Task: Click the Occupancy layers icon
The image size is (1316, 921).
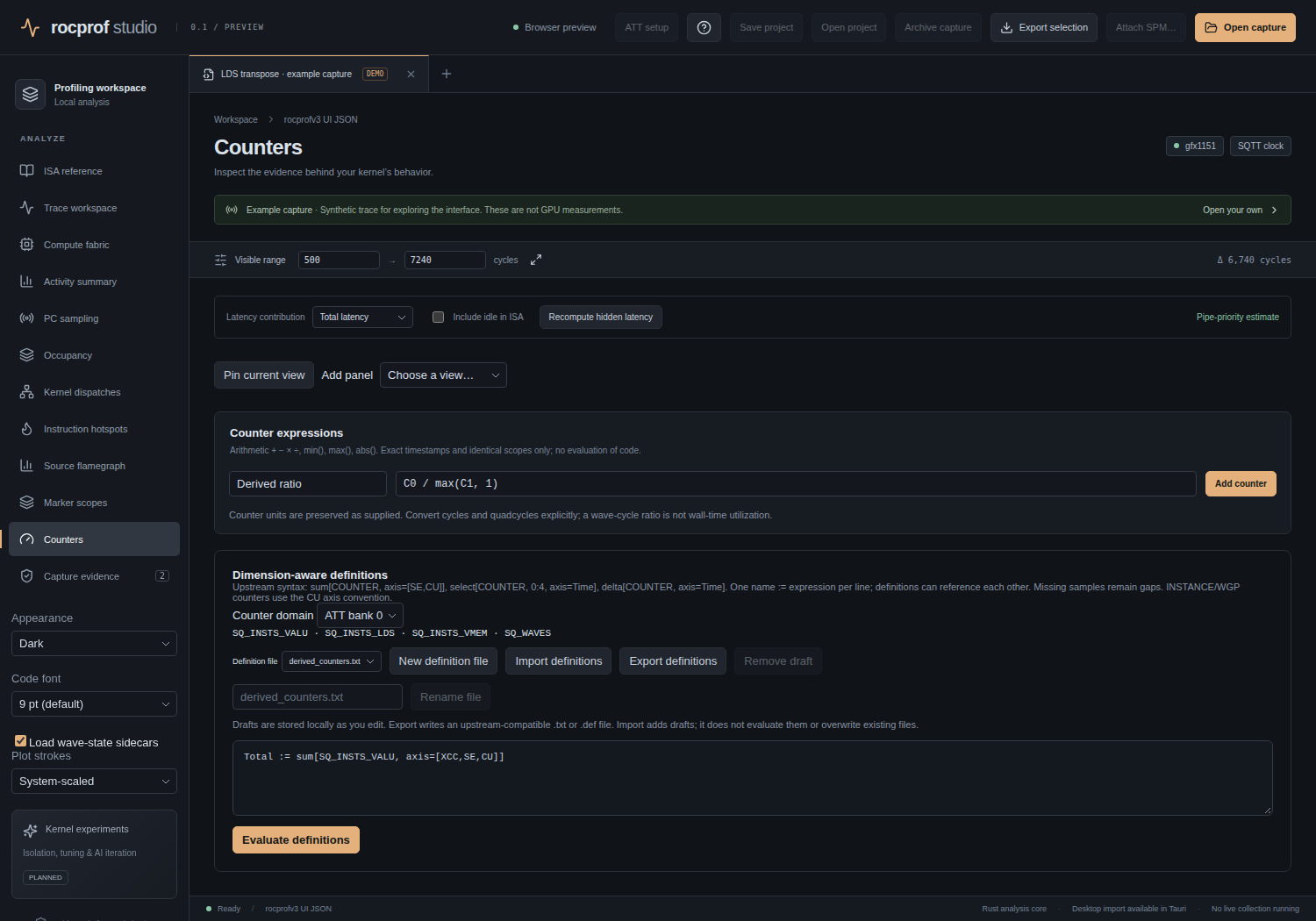Action: 27,355
